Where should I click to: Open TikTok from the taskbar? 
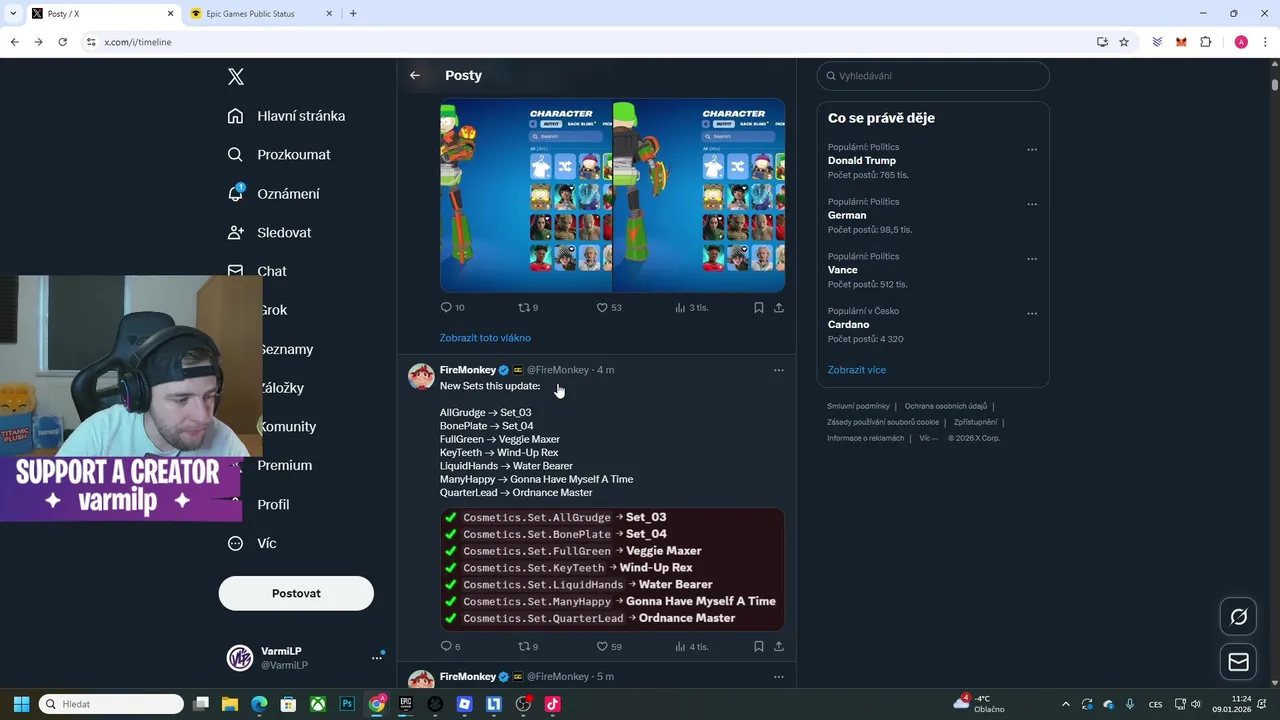point(552,704)
